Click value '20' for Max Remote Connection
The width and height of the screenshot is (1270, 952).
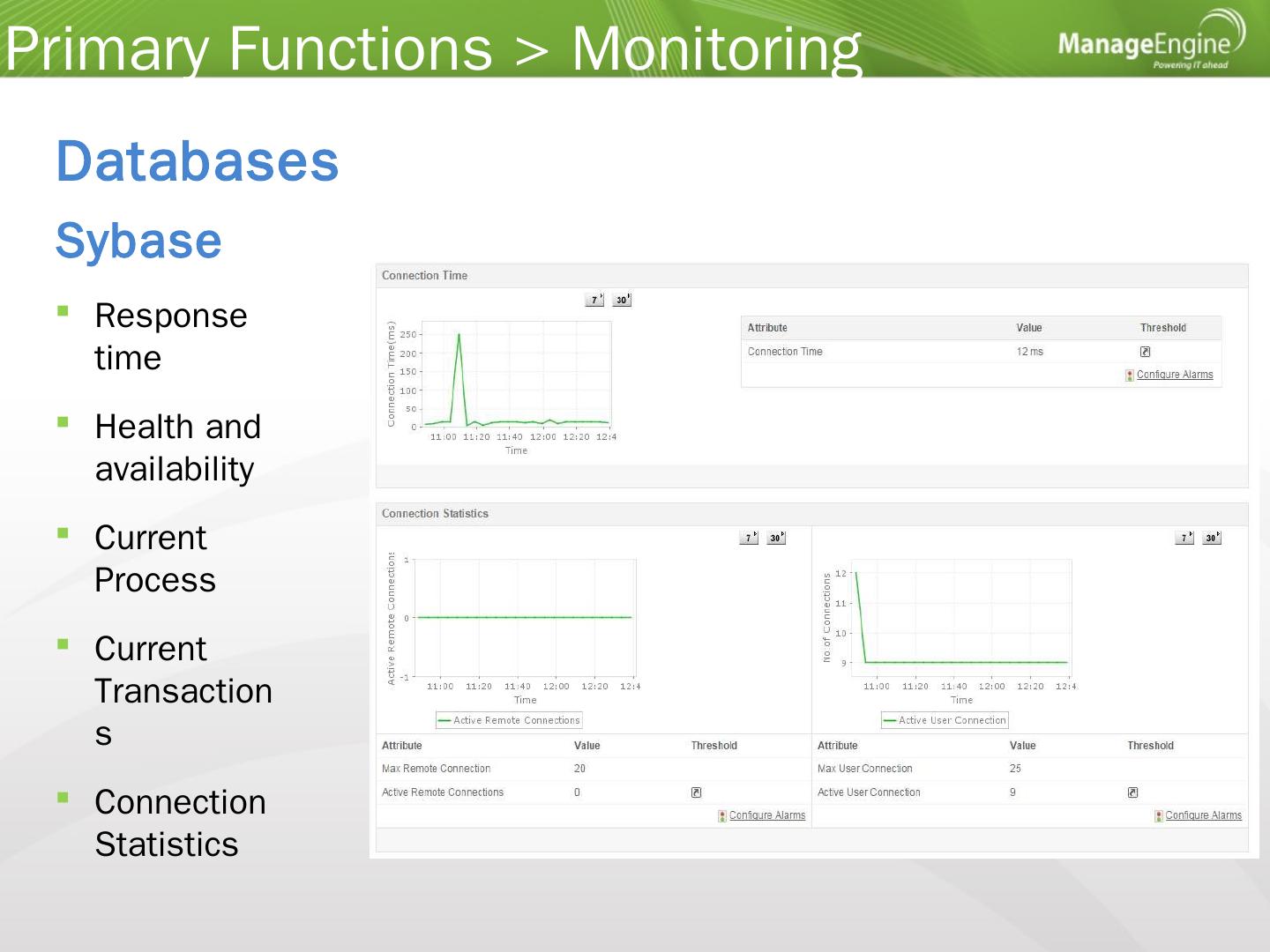pyautogui.click(x=579, y=769)
